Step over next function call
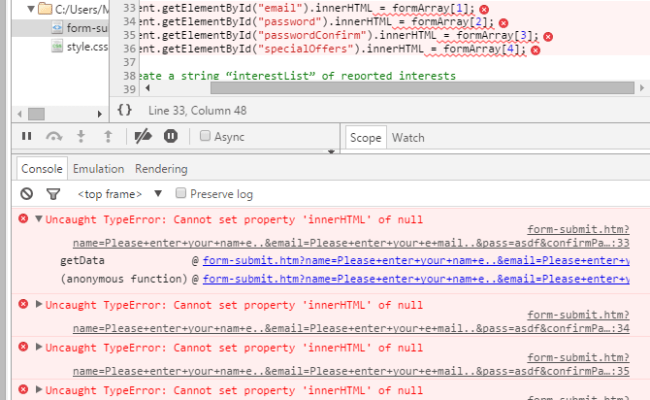Viewport: 650px width, 400px height. click(54, 136)
